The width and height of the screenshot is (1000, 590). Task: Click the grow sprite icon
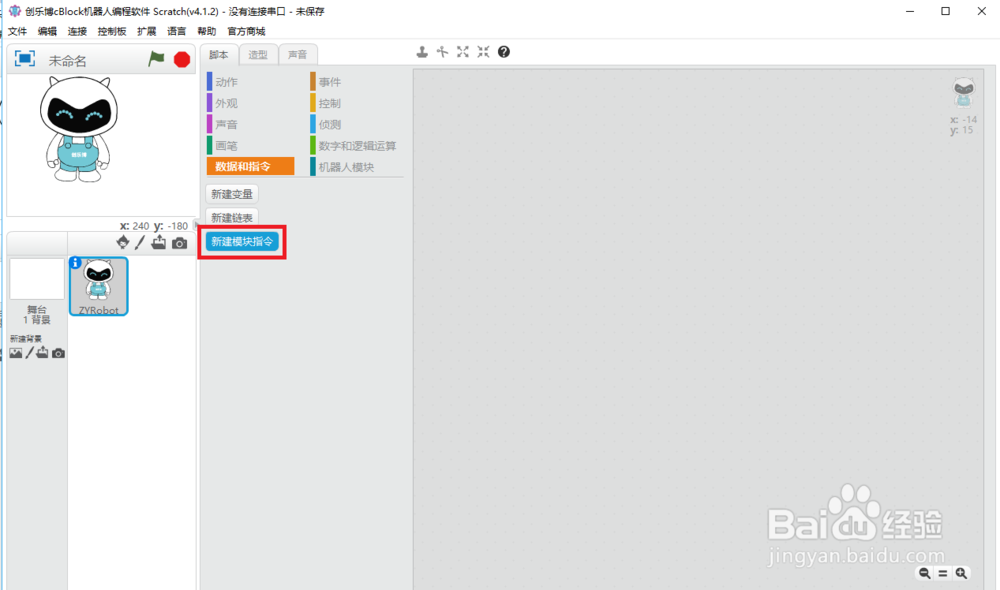tap(462, 51)
